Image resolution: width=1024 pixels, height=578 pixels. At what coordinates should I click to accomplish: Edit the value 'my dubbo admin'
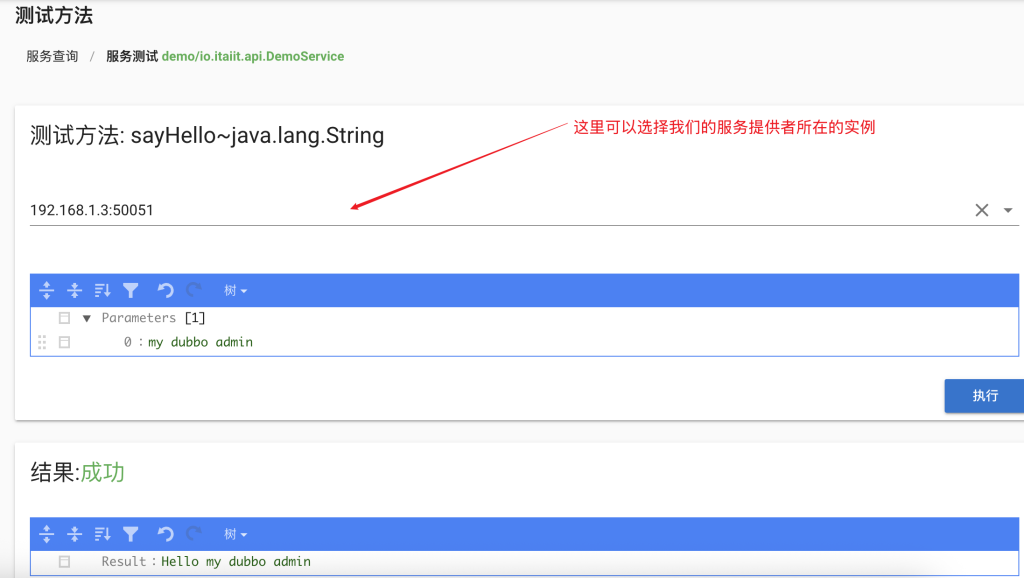(200, 342)
